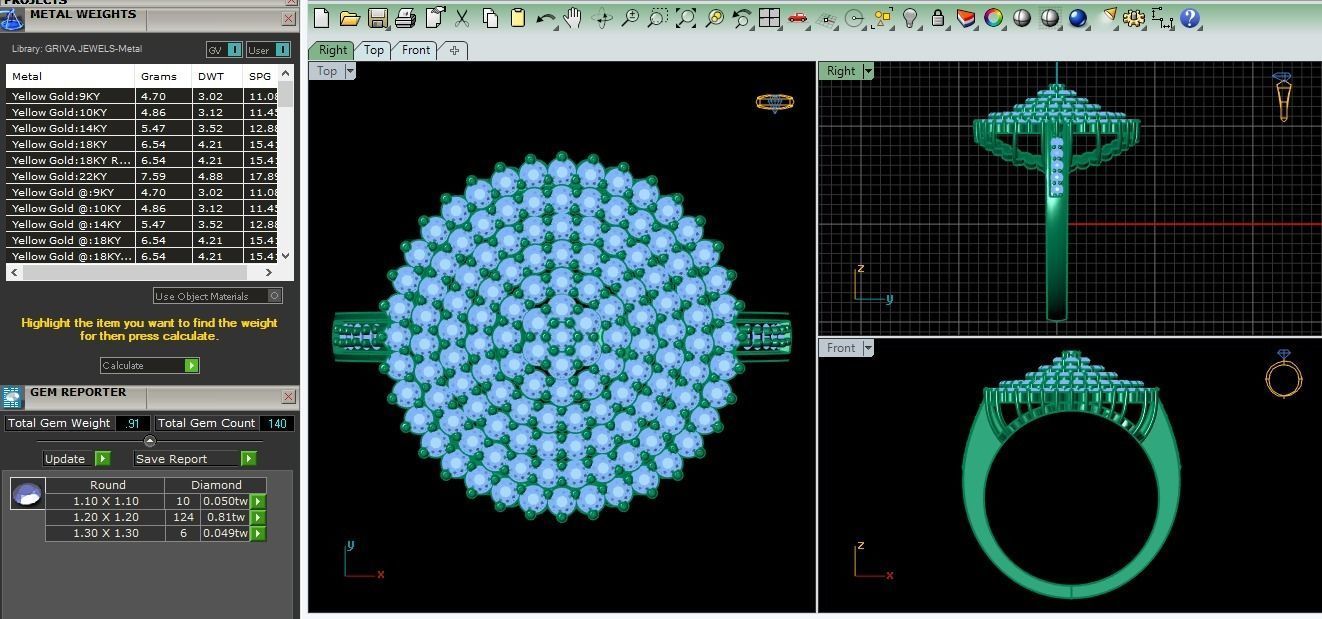Enable Use Object Materials option
The height and width of the screenshot is (619, 1322).
pyautogui.click(x=218, y=296)
